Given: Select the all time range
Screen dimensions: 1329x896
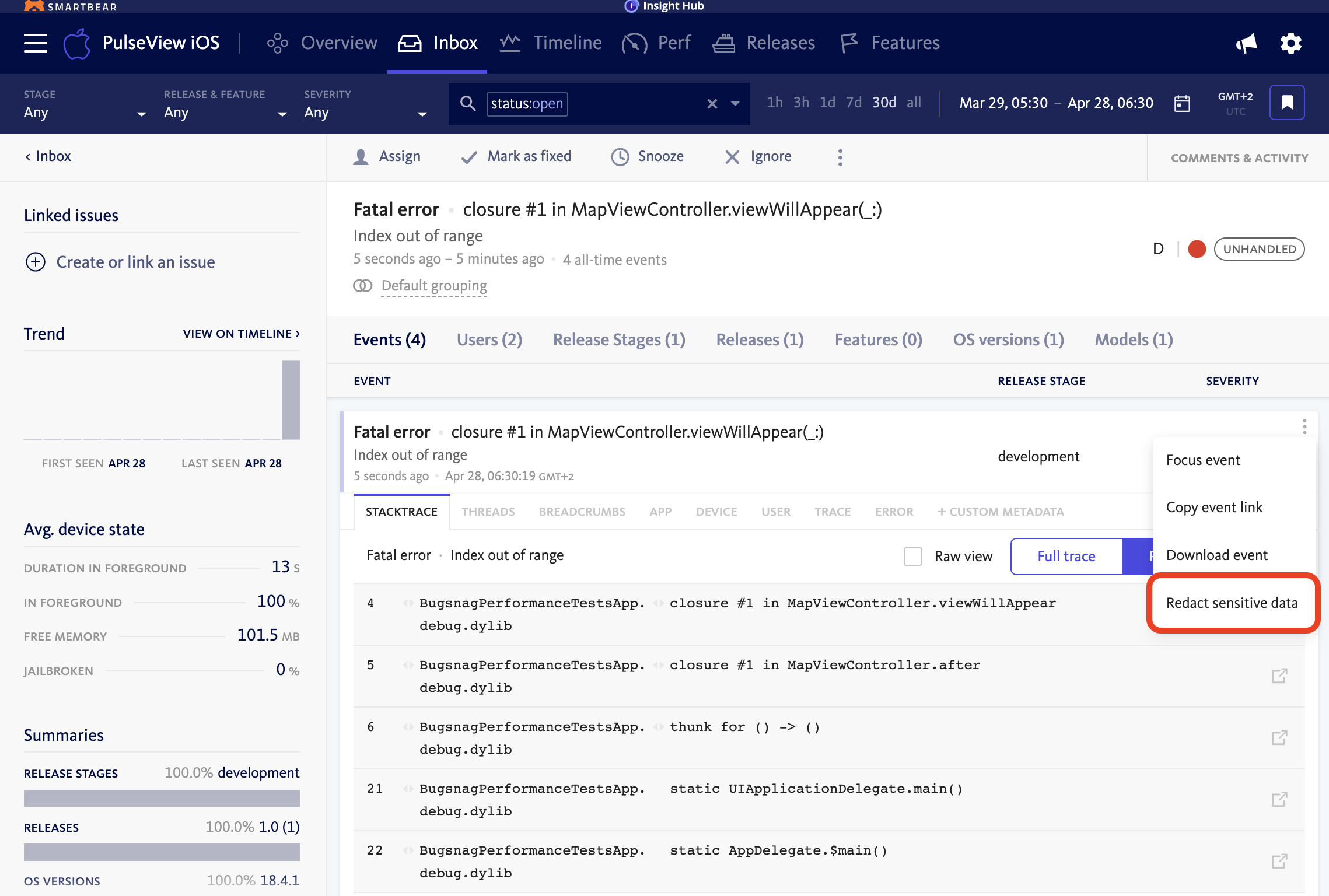Looking at the screenshot, I should pos(914,103).
